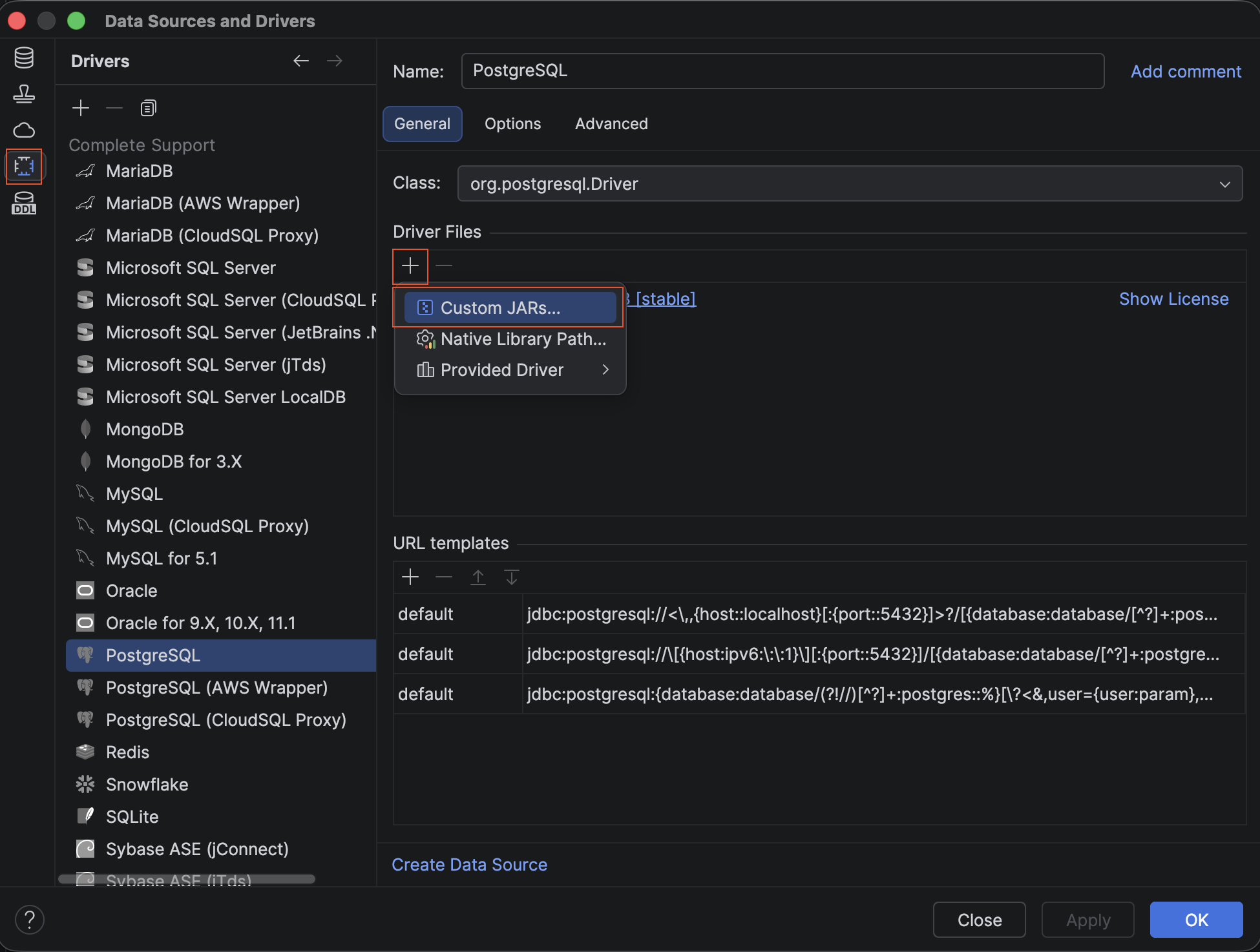Image resolution: width=1260 pixels, height=952 pixels.
Task: Click the drivers list horizontal scrollbar
Action: 187,879
